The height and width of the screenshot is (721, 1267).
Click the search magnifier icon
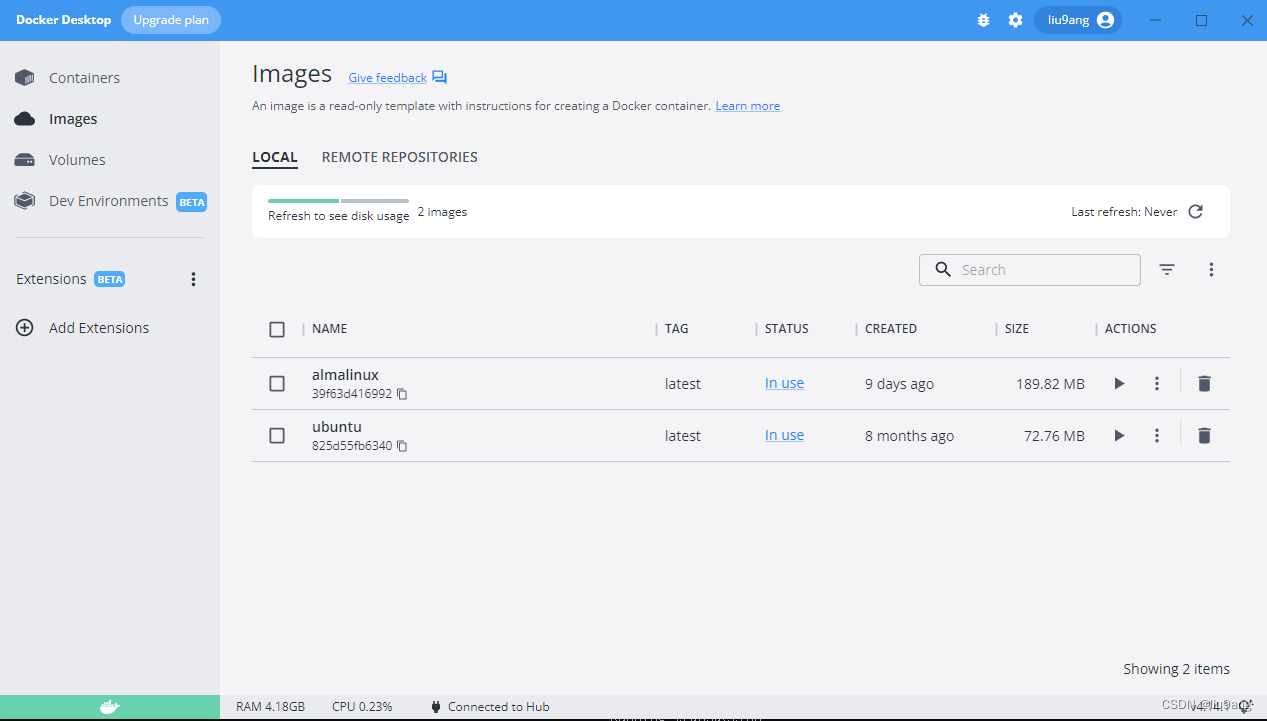(x=943, y=270)
